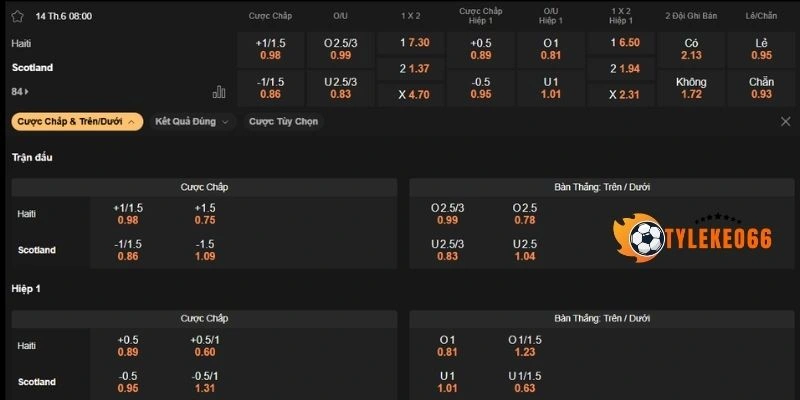Select Haiti +1/1.5 handicap at 0.98 in top row
800x400 pixels.
pos(270,48)
